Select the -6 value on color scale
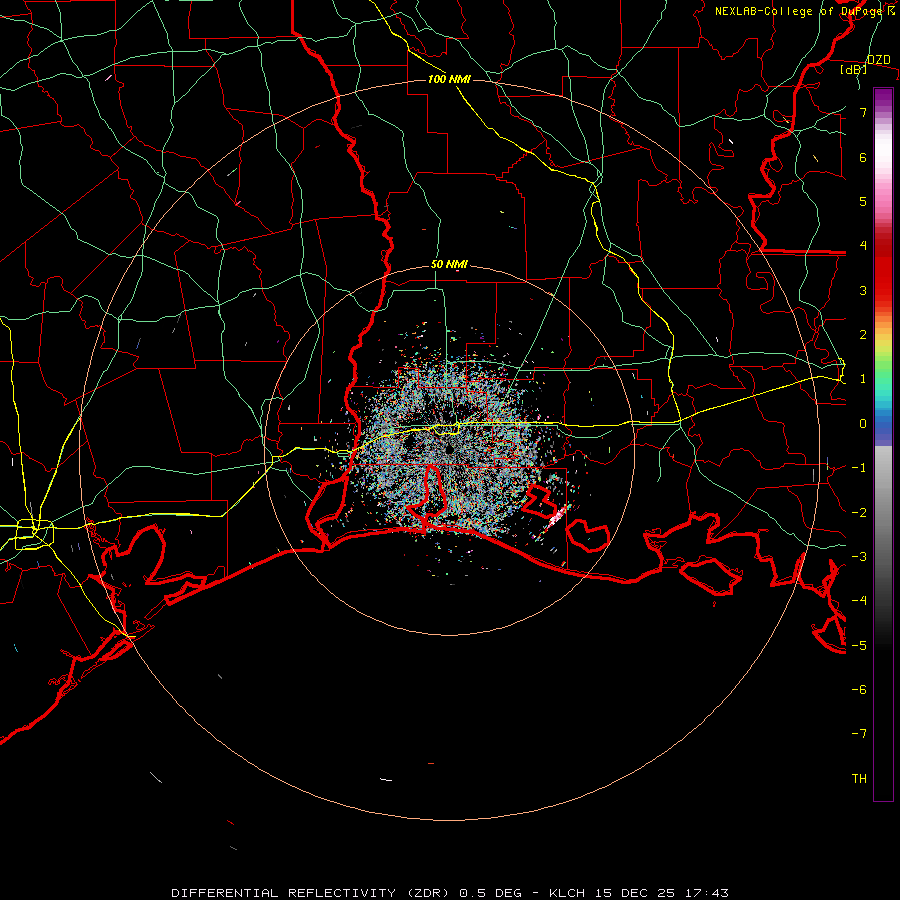 click(x=859, y=690)
